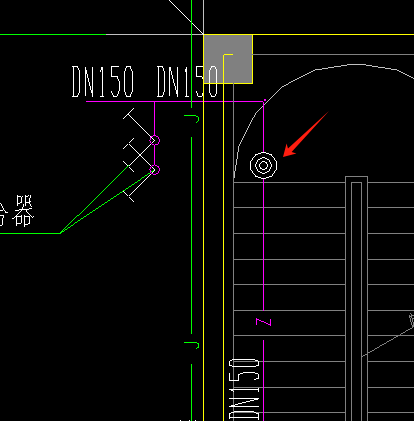Select the magenta dot at pipe corner

(265, 100)
